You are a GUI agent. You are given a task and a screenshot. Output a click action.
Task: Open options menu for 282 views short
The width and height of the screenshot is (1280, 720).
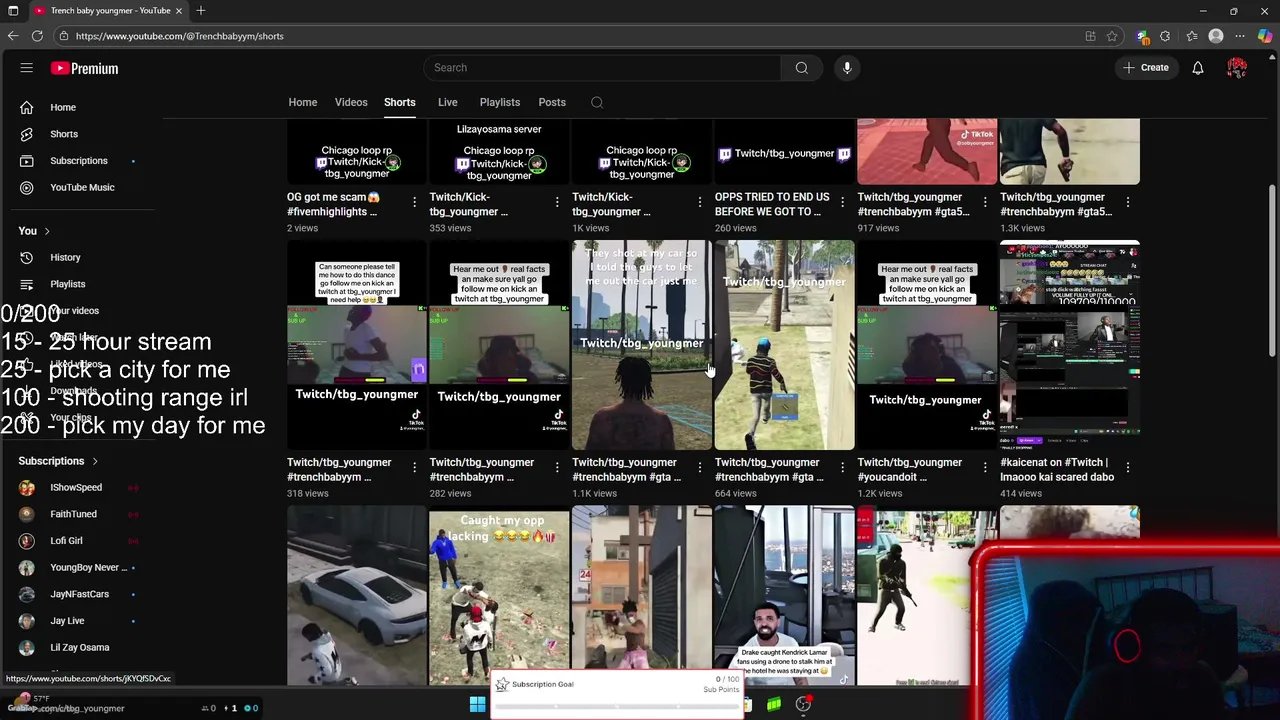pos(557,468)
